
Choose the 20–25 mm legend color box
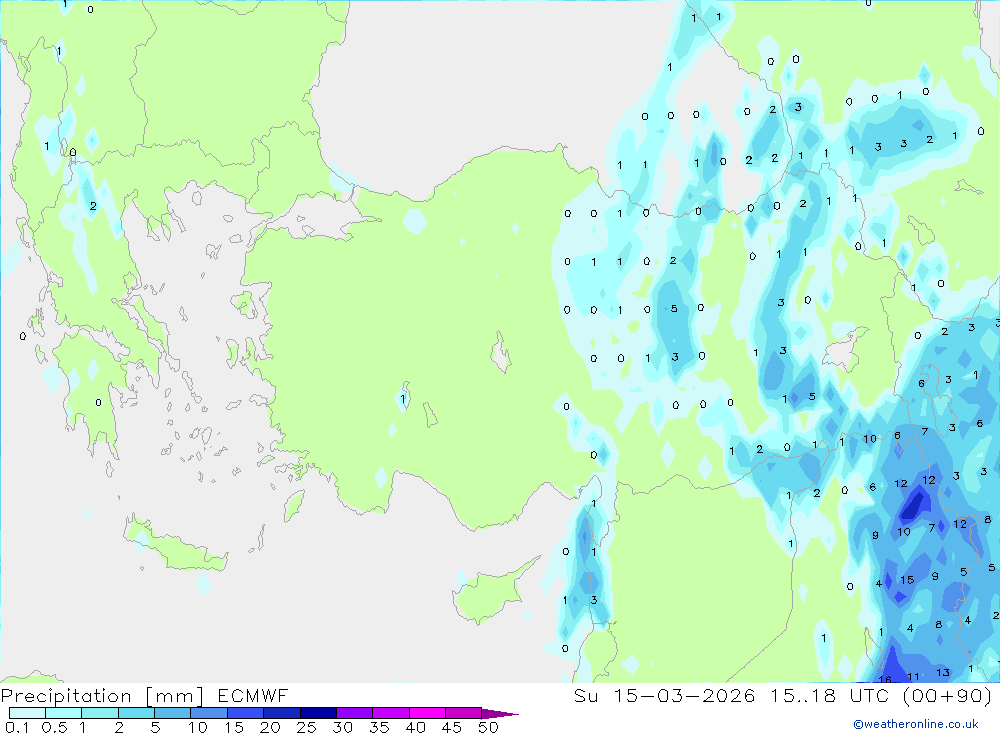pos(282,713)
